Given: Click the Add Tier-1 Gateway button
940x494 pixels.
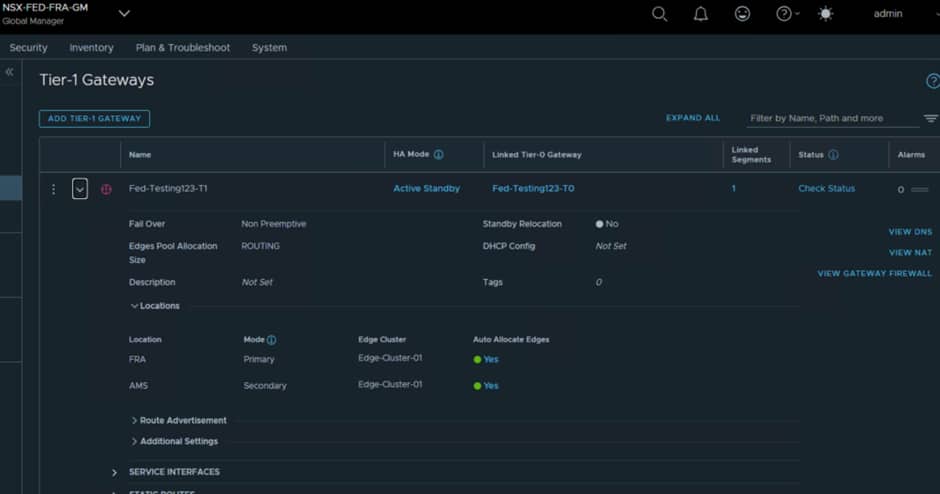Looking at the screenshot, I should click(94, 118).
